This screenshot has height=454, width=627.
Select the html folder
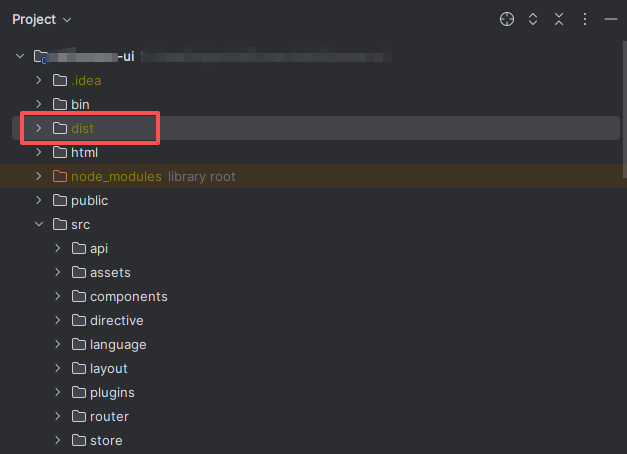click(84, 152)
